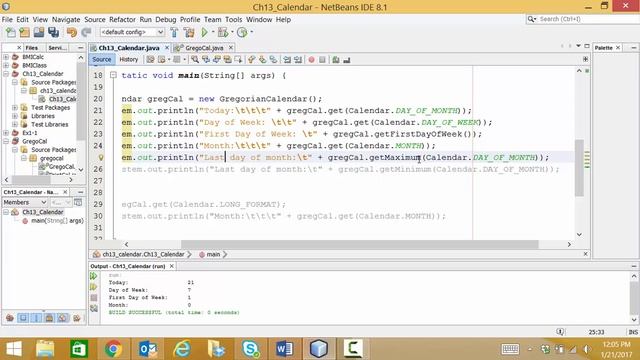
Task: Close the Output panel tab
Action: pos(171,266)
